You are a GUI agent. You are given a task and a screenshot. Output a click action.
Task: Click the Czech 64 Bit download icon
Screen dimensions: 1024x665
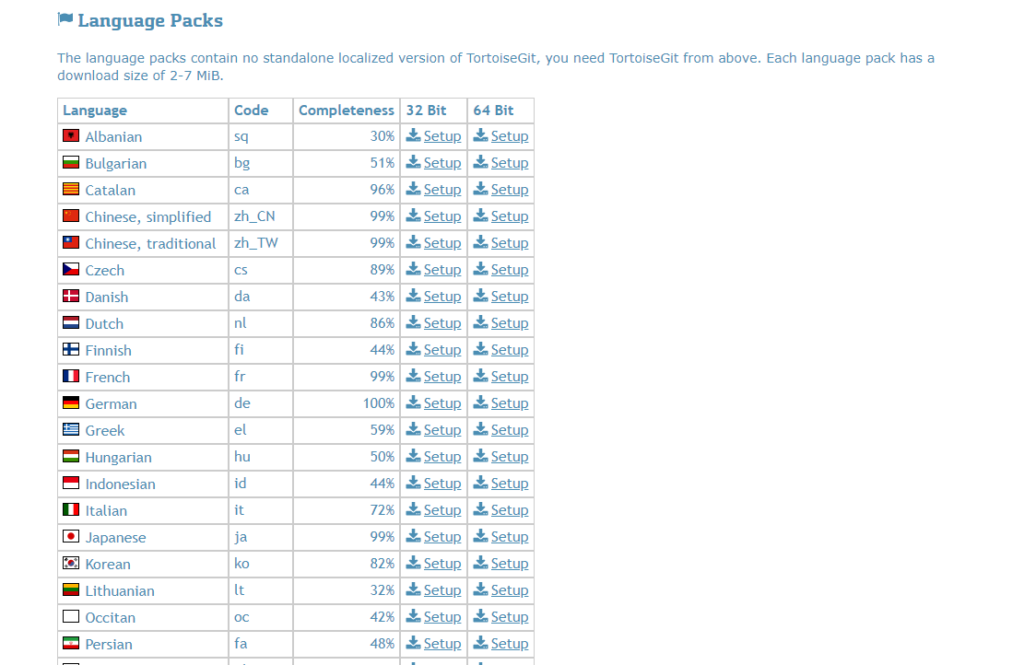click(481, 268)
